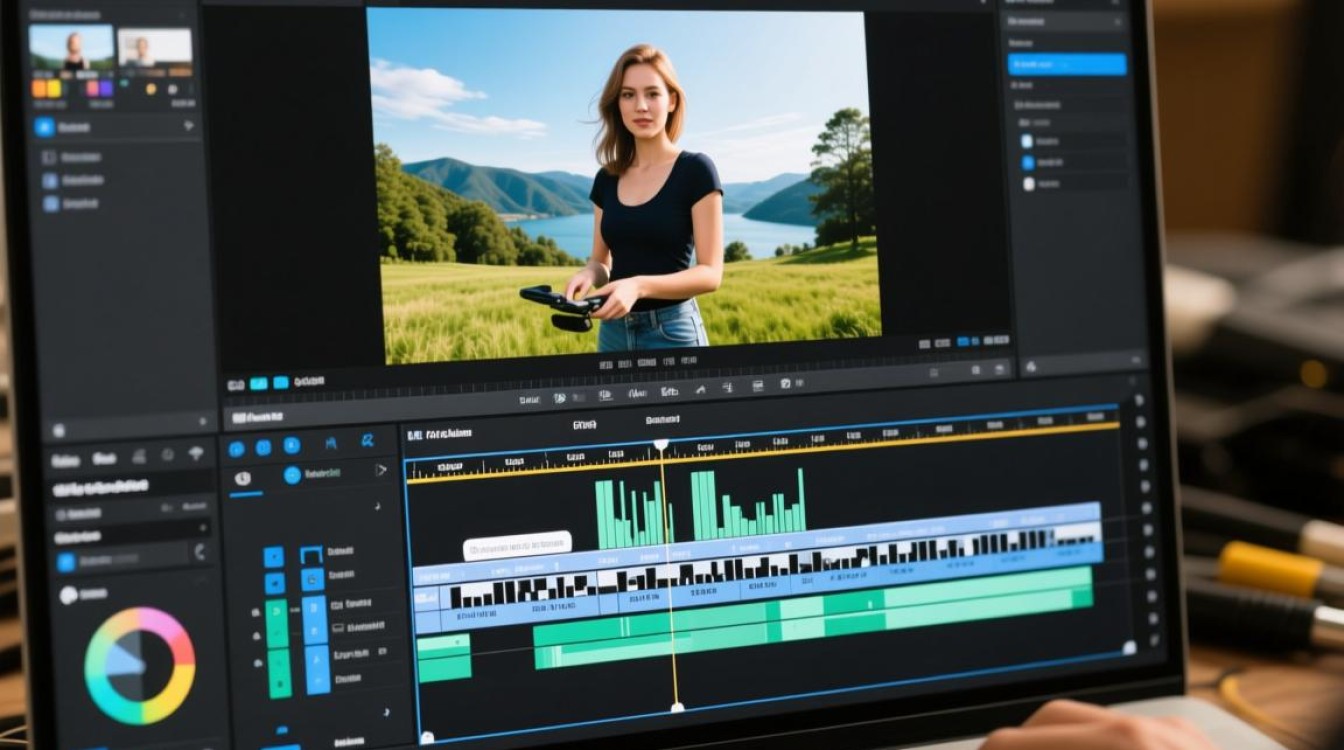Click the fan-shaped icon in the color panel's top row
This screenshot has height=750, width=1344.
pyautogui.click(x=195, y=454)
